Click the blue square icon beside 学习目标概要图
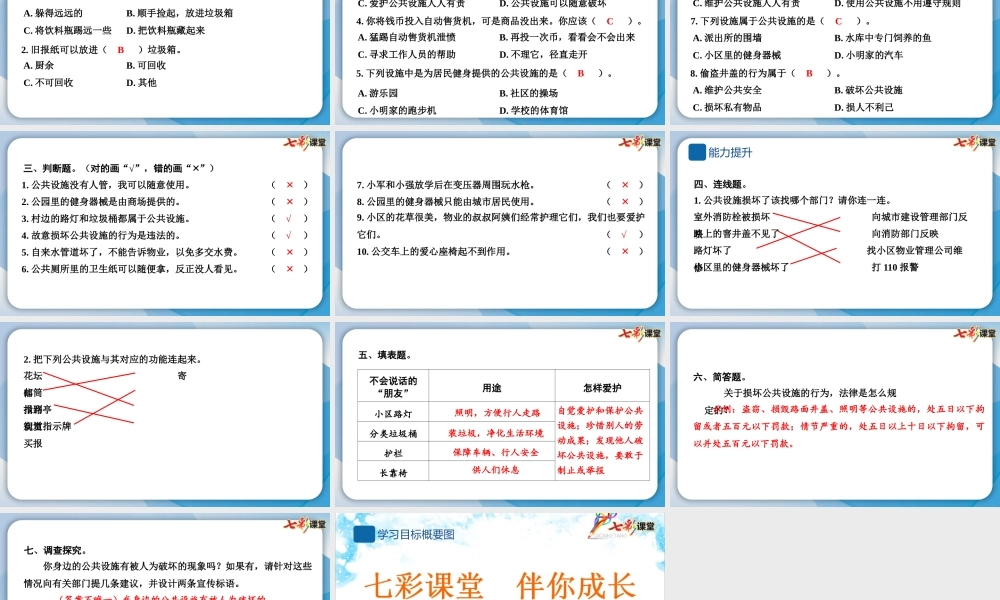1000x600 pixels. [363, 533]
